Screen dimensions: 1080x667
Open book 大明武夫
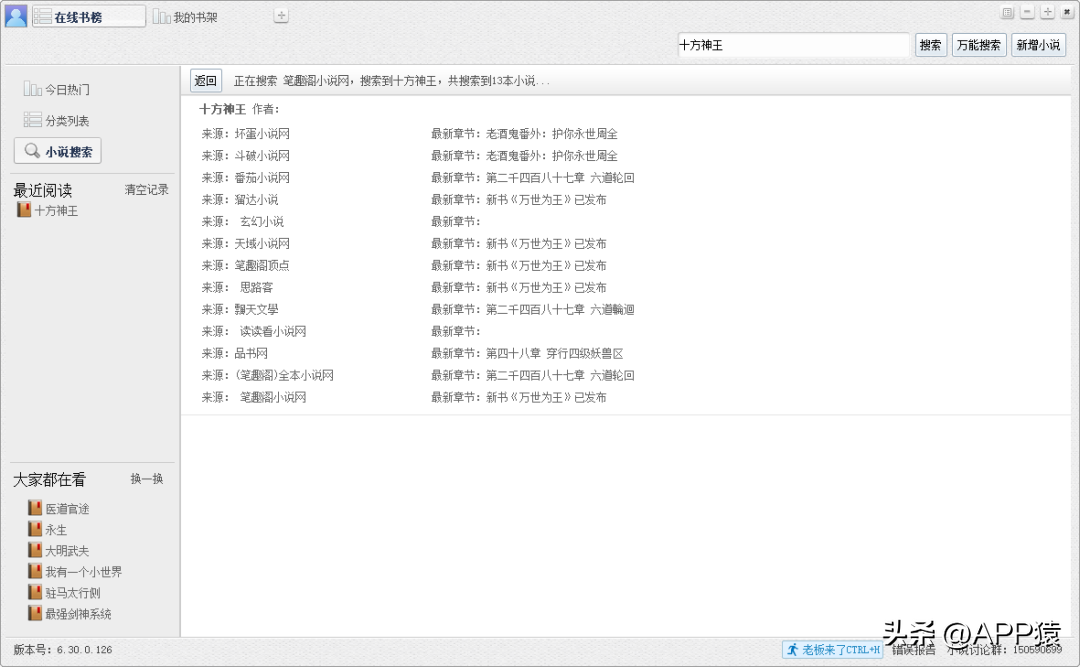point(68,551)
